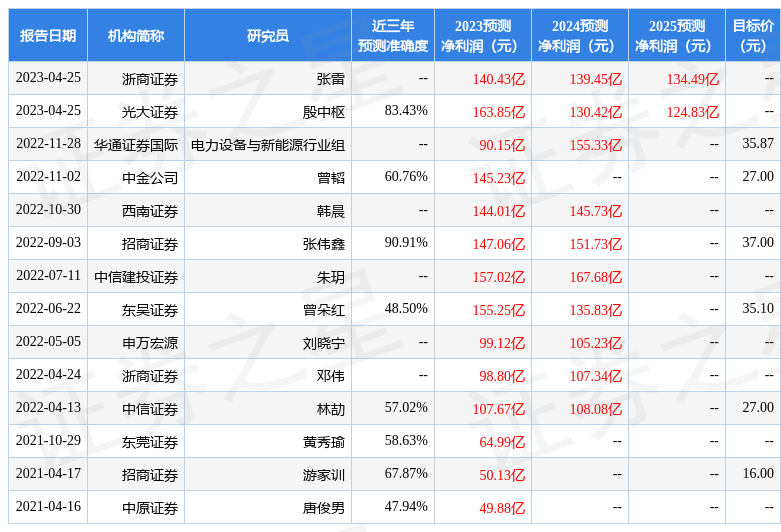Image resolution: width=781 pixels, height=532 pixels.
Task: Click the 机构简称 column header
Action: (x=136, y=36)
